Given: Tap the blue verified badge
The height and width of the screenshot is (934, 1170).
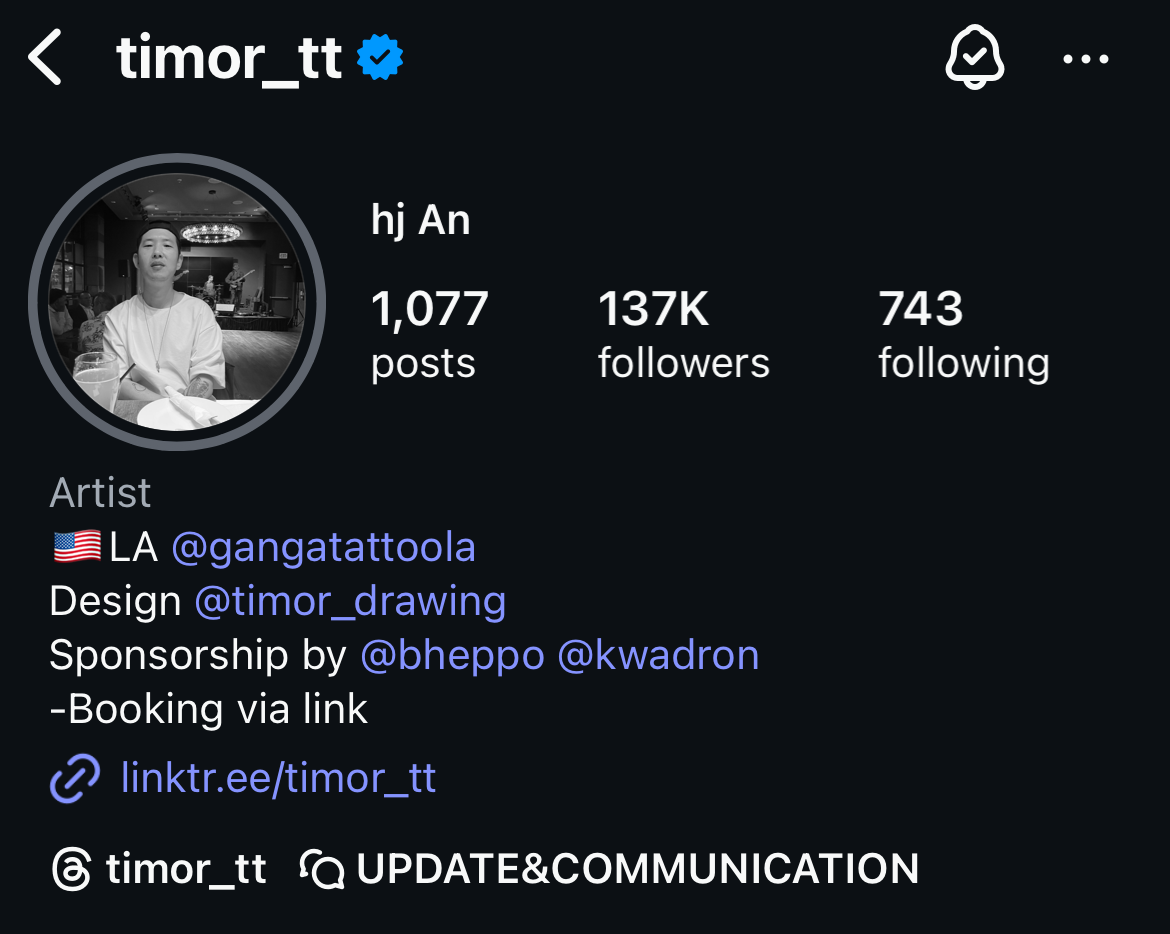Looking at the screenshot, I should (x=380, y=57).
